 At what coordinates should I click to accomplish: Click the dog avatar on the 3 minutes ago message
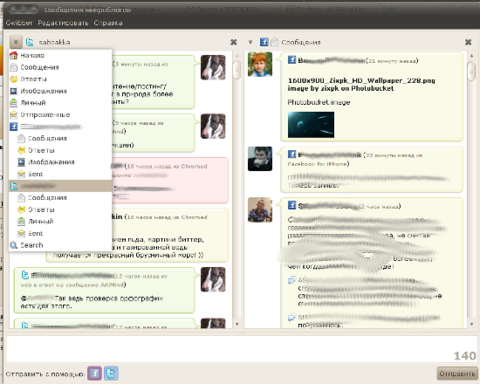coord(213,67)
